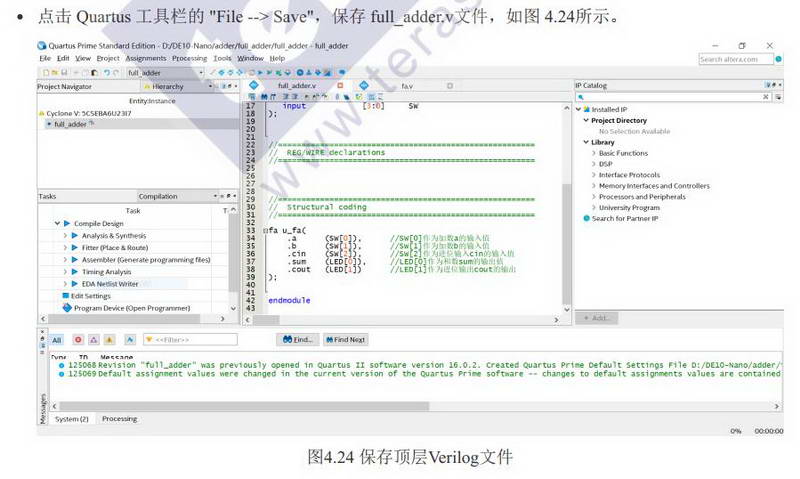Click the message filter input field
Screen dimensions: 800x479
point(190,340)
